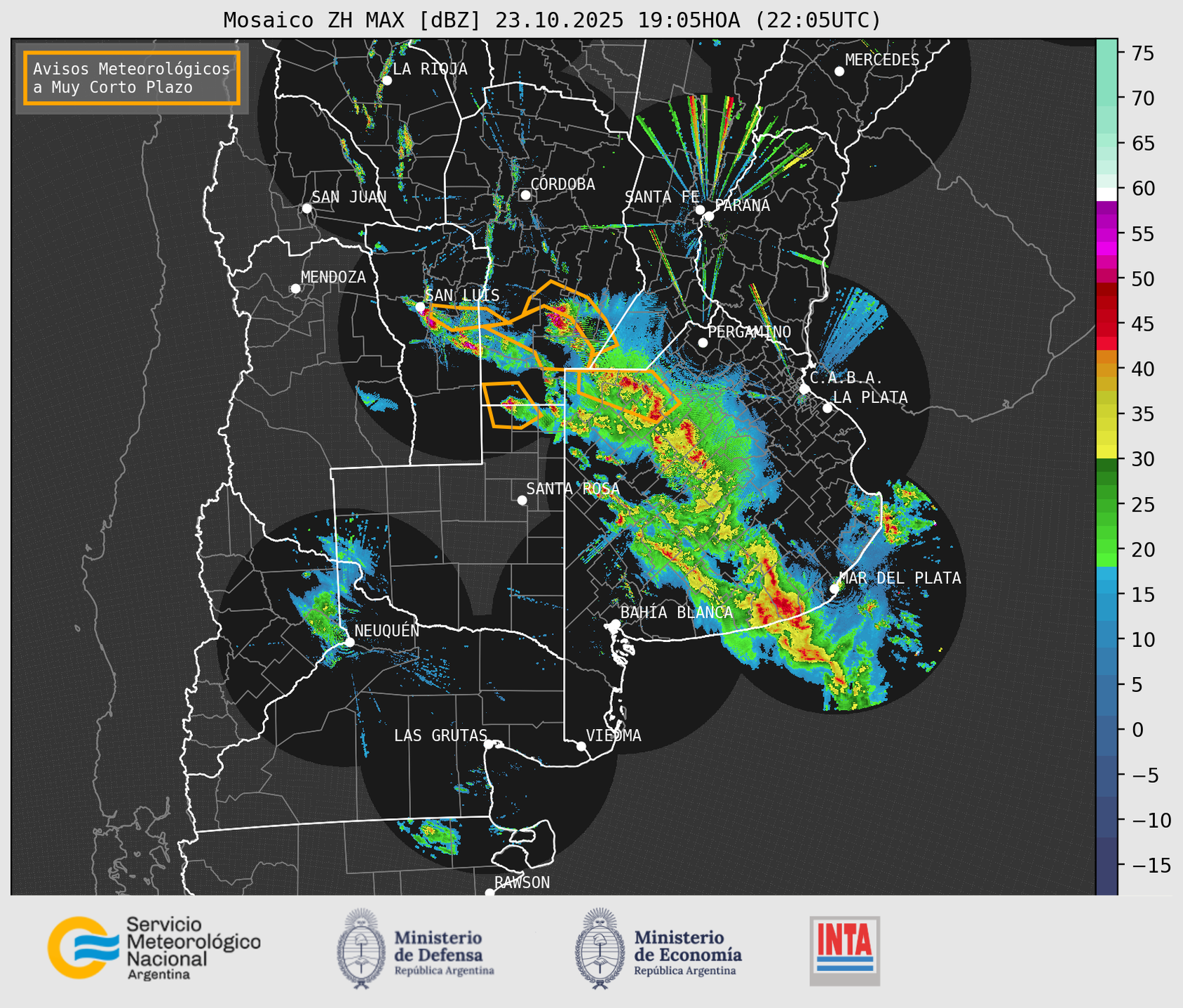Click the Pergamino city marker dot
Image resolution: width=1183 pixels, height=1008 pixels.
pyautogui.click(x=703, y=343)
